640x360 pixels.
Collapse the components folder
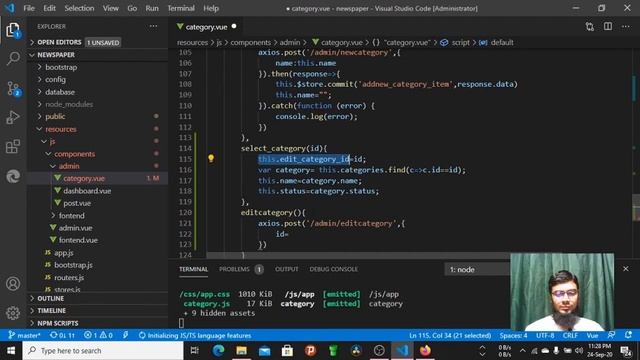coord(74,154)
